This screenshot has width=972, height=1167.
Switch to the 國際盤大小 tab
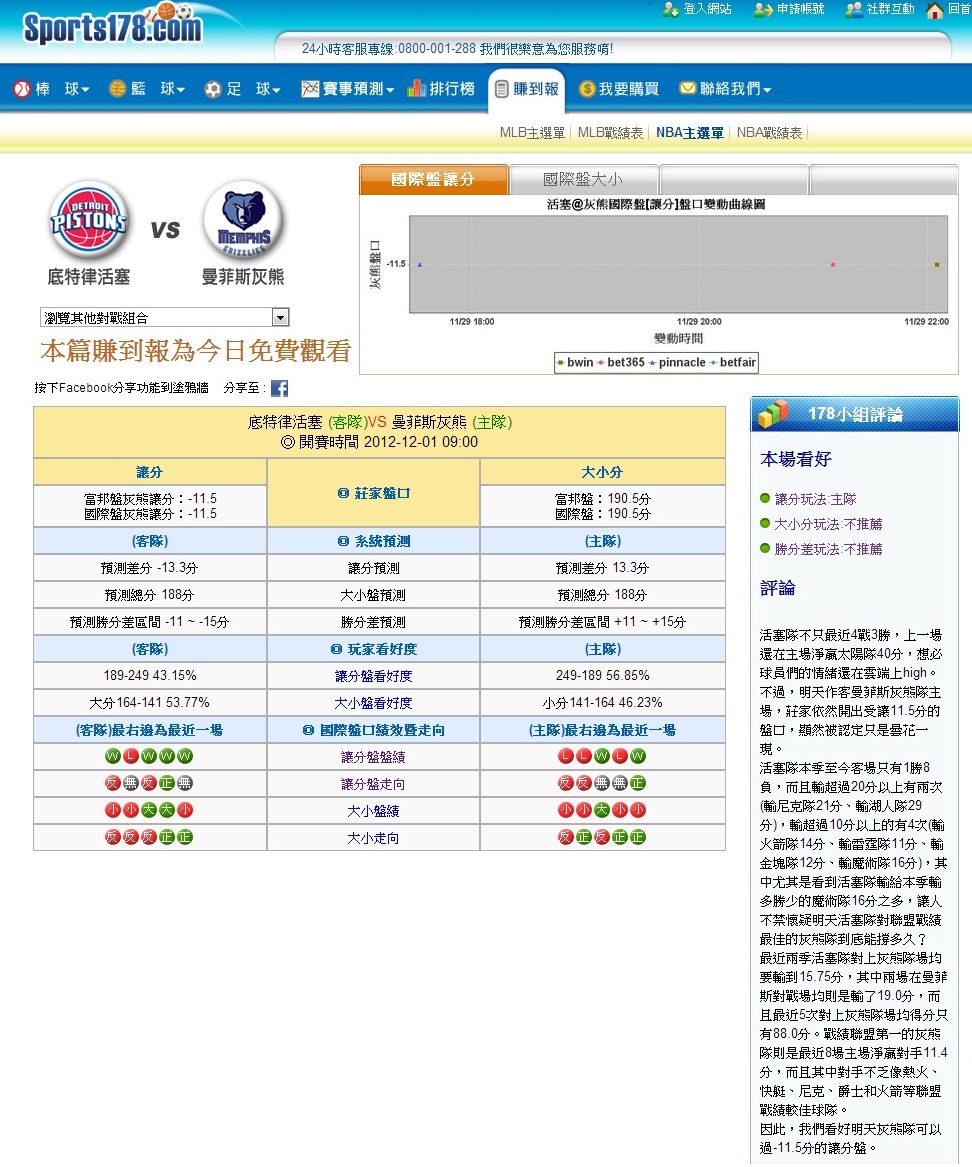pyautogui.click(x=583, y=179)
